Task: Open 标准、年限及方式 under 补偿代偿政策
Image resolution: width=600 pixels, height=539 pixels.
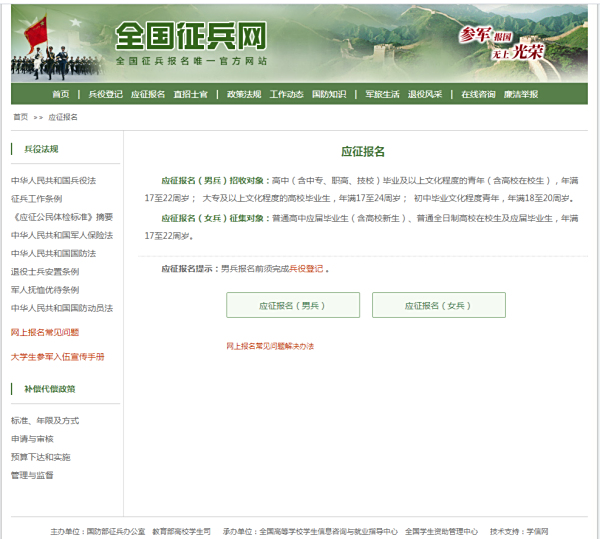Action: click(44, 420)
